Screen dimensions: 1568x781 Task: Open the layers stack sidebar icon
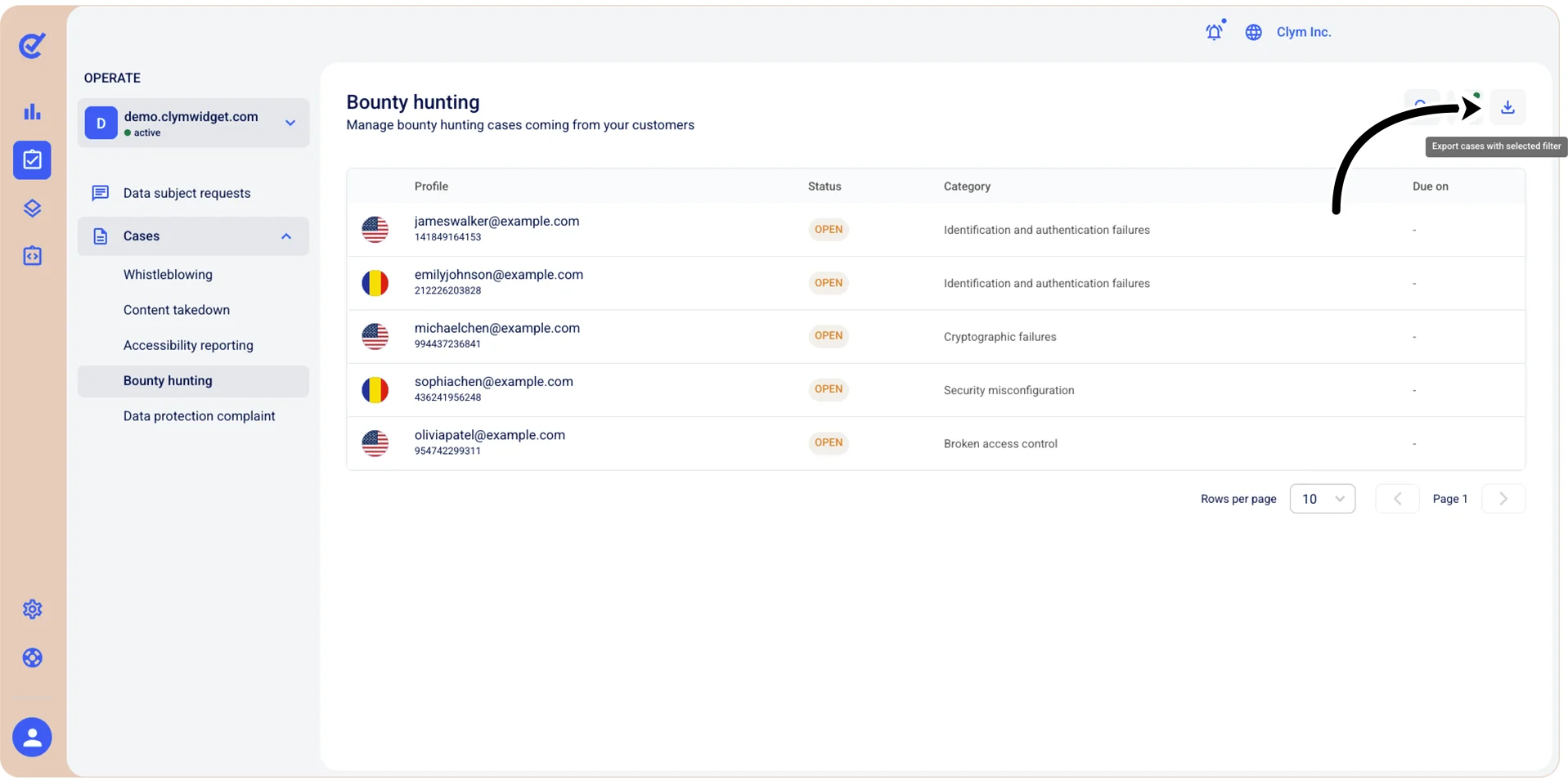pos(32,209)
